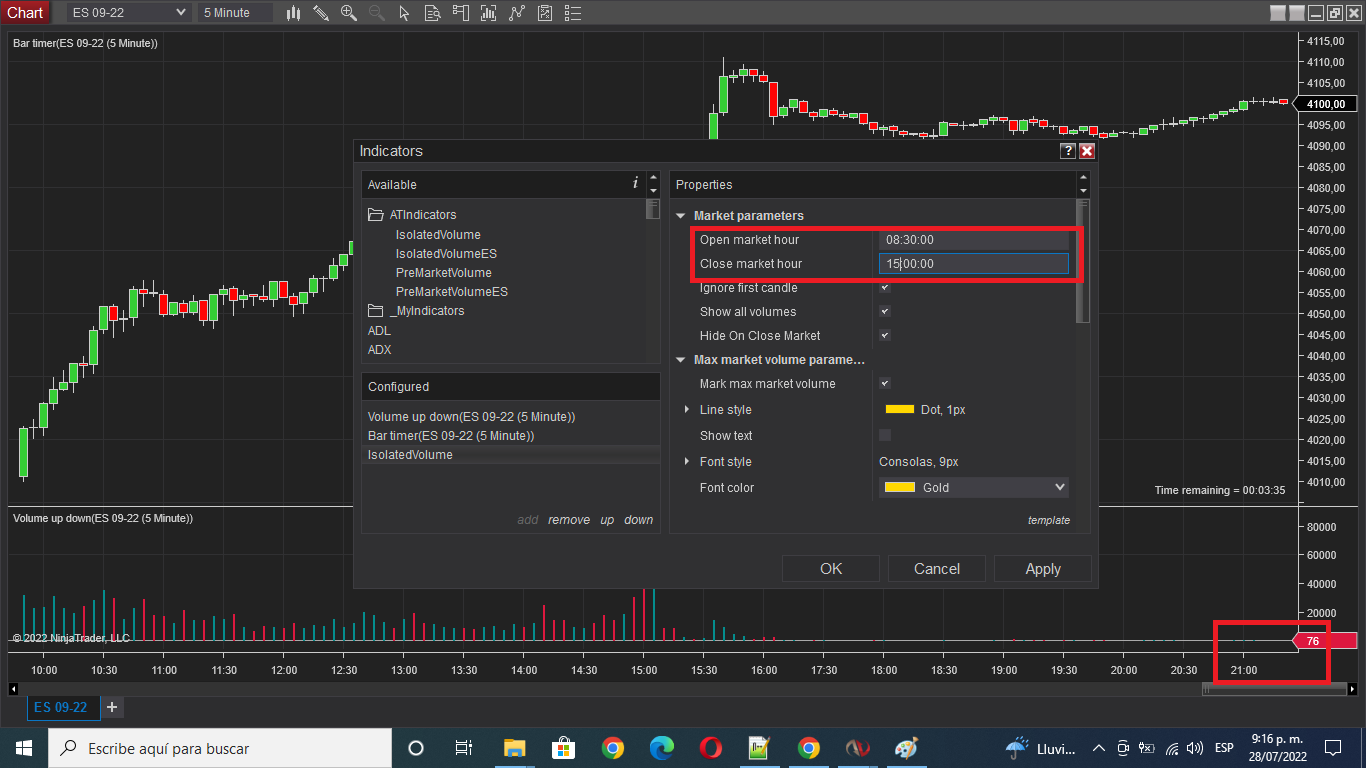Open the notification center icon
This screenshot has height=768, width=1366.
pyautogui.click(x=1332, y=748)
